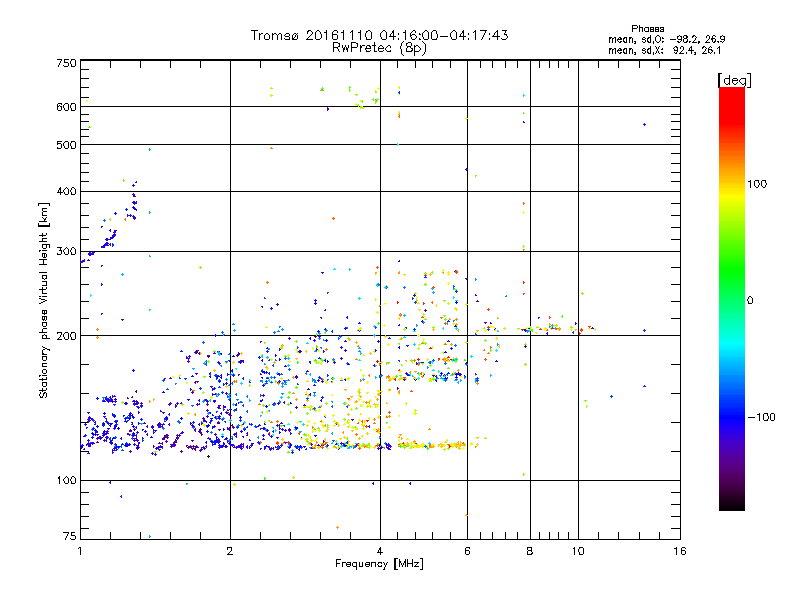This screenshot has height=600, width=800.
Task: Click the plot title 'Tromsø 20161110 04:16:00-04:17:43'
Action: pos(379,35)
